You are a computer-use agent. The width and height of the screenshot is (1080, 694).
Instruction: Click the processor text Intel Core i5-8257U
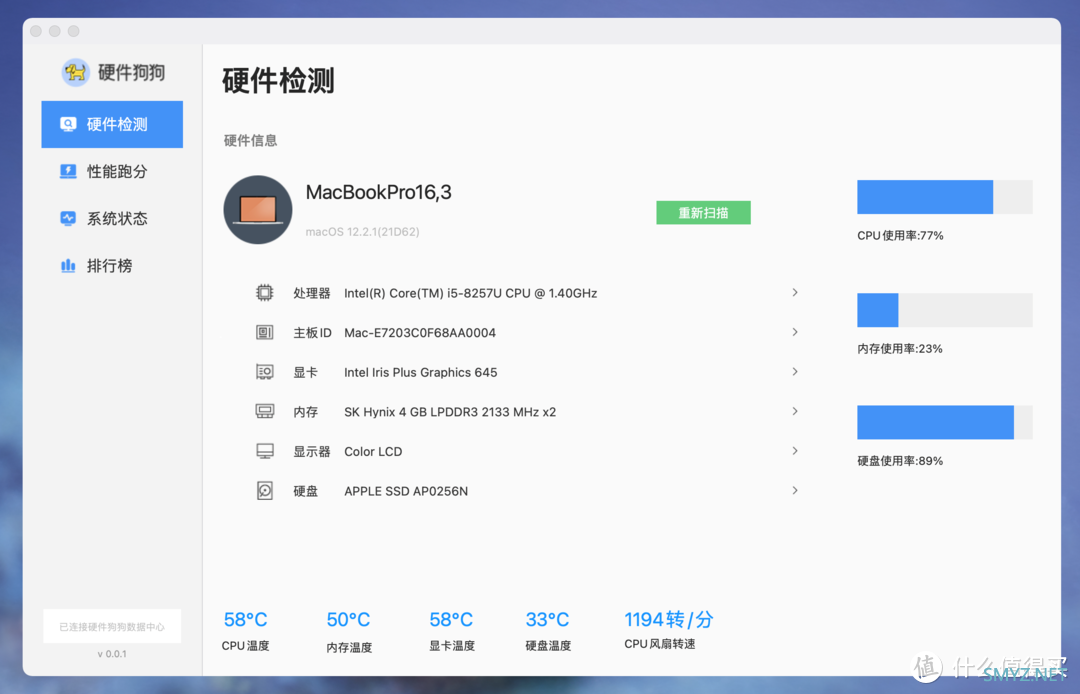point(470,293)
